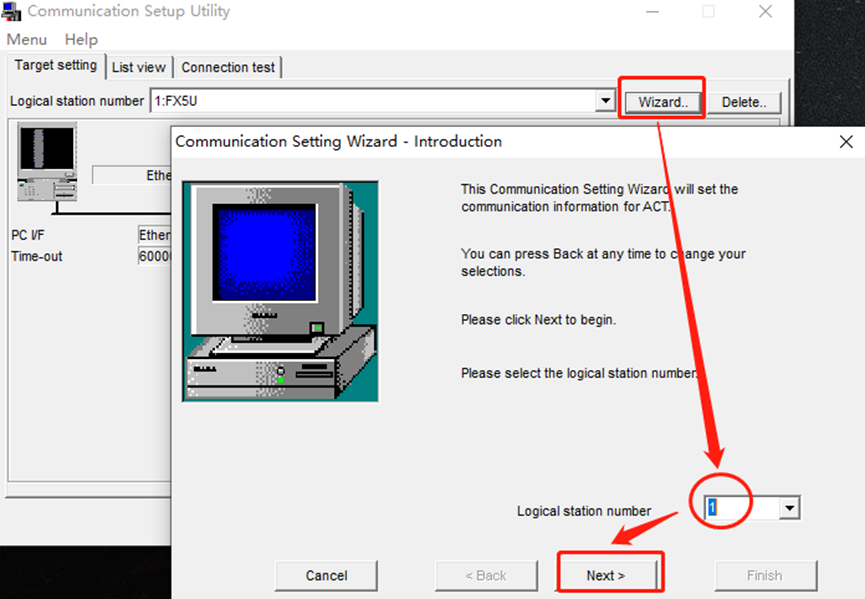Switch to the Connection test tab
This screenshot has height=599, width=865.
click(x=228, y=66)
